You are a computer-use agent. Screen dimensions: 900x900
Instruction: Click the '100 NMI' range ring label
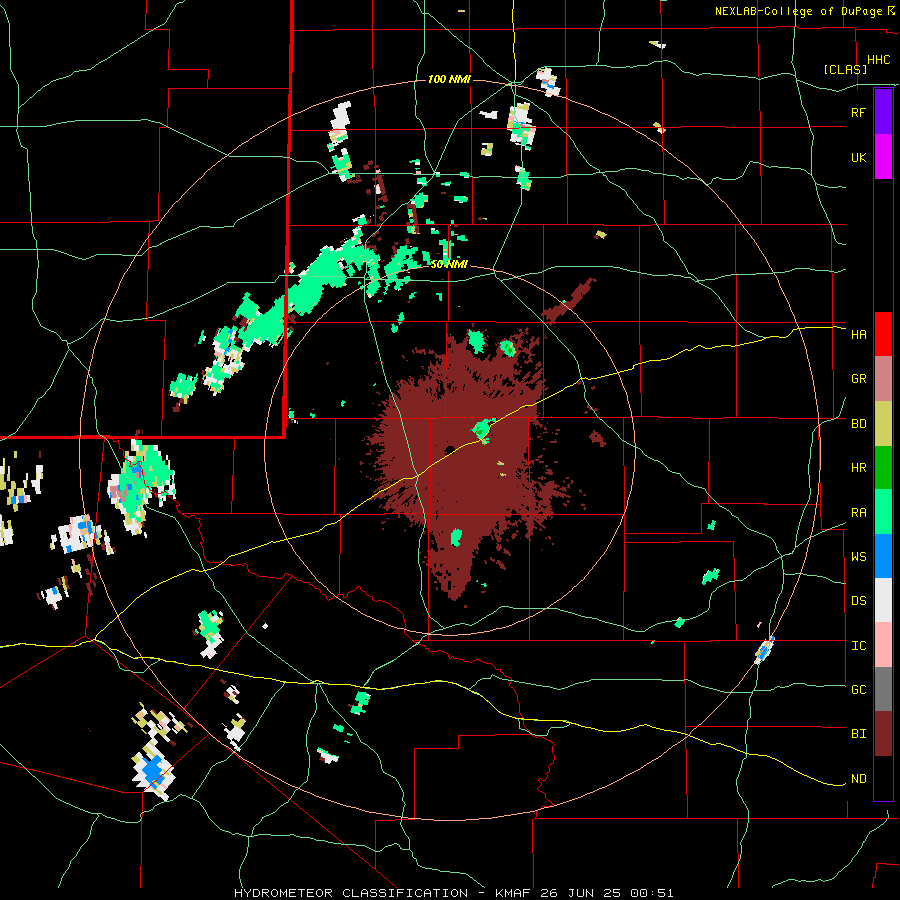click(x=449, y=79)
